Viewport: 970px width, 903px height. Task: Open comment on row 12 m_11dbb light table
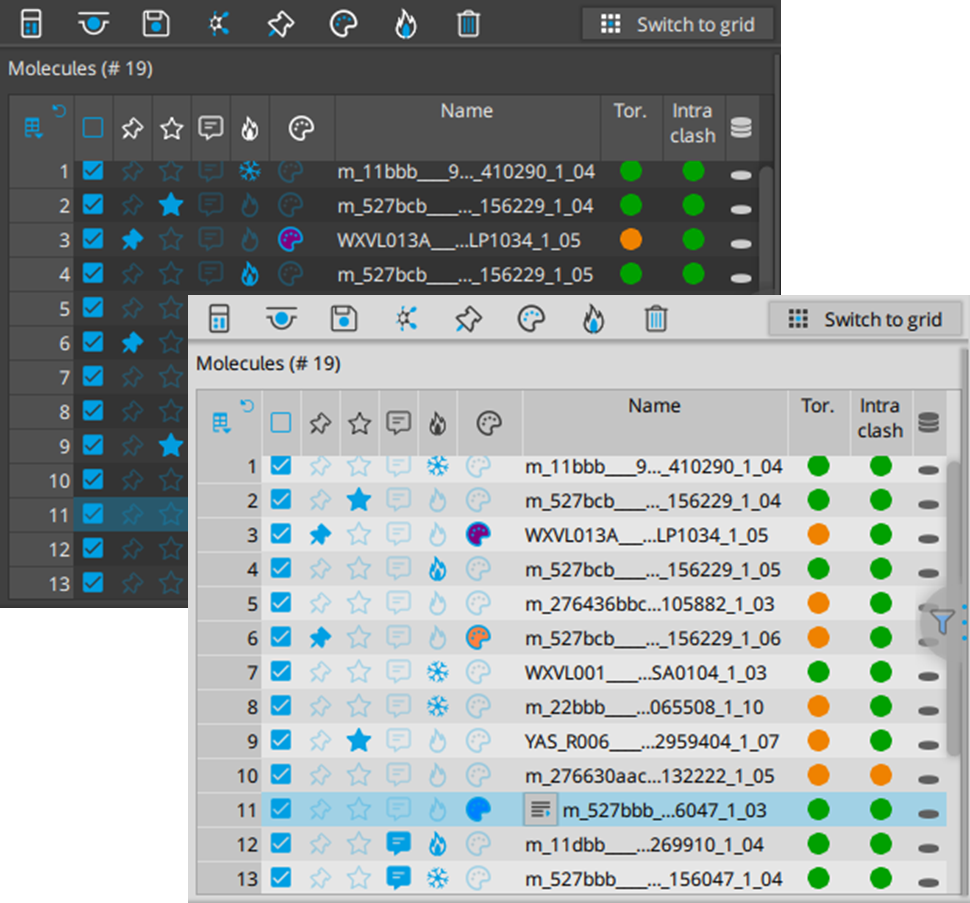(x=398, y=844)
